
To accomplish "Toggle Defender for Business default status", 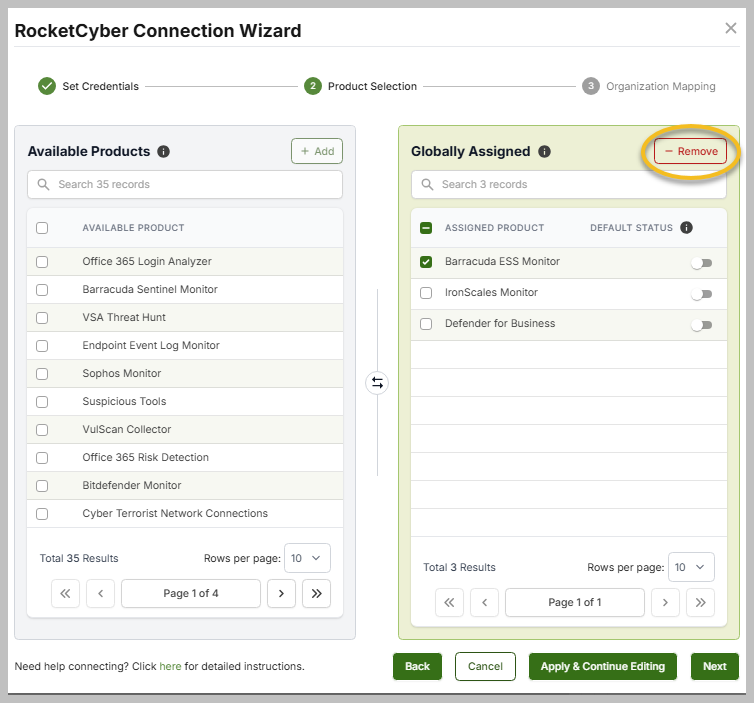I will pyautogui.click(x=702, y=326).
